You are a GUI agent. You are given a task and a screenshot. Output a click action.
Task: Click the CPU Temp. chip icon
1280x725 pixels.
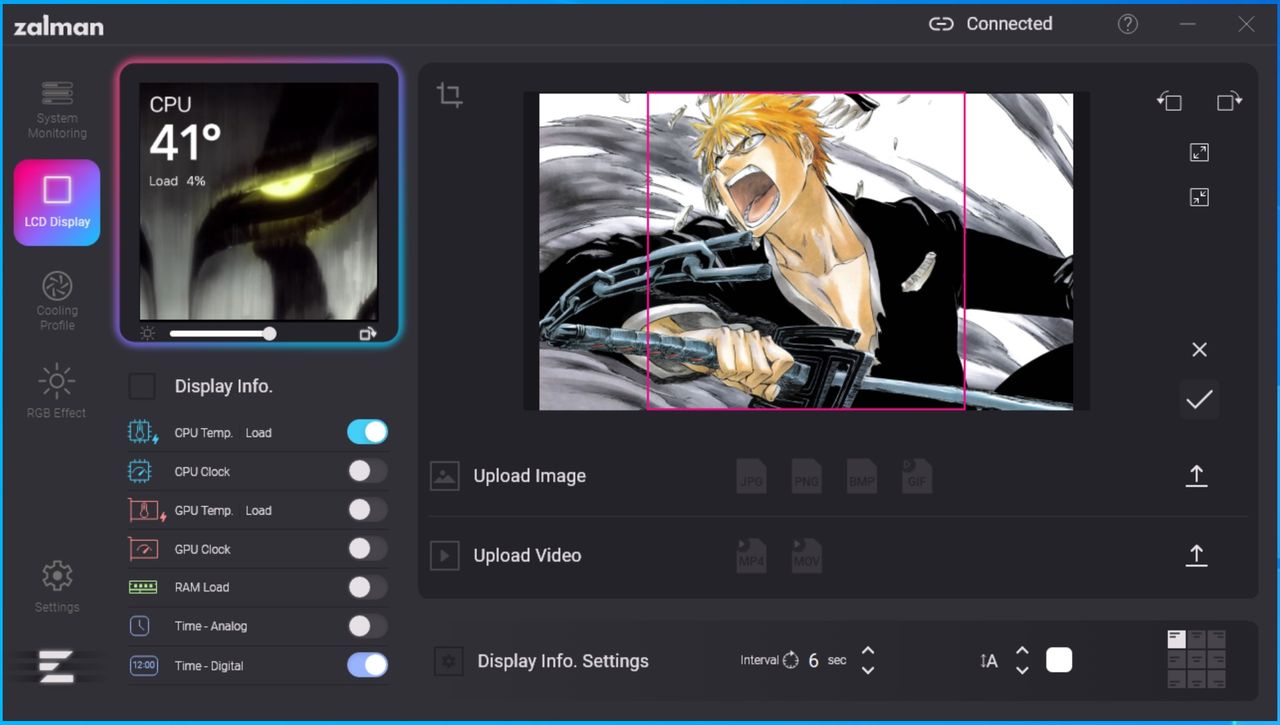[x=144, y=432]
